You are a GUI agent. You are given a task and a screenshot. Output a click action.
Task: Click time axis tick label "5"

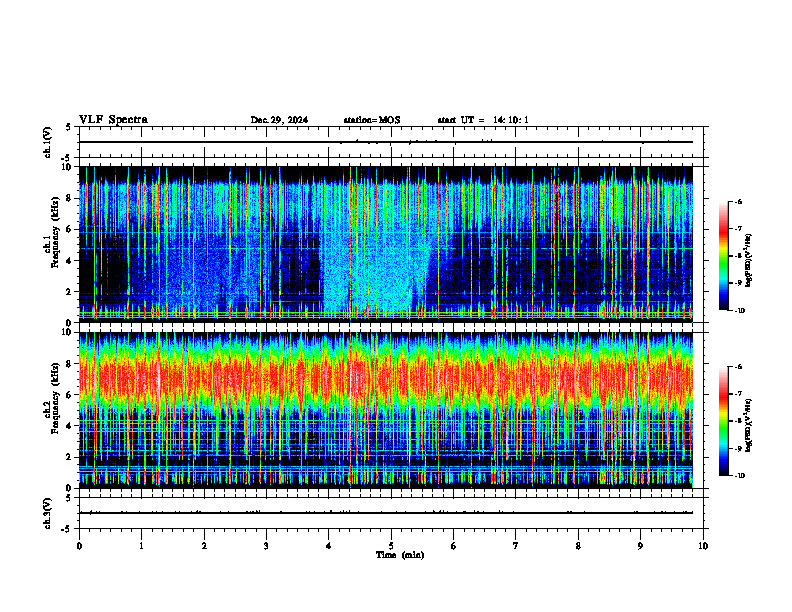391,546
